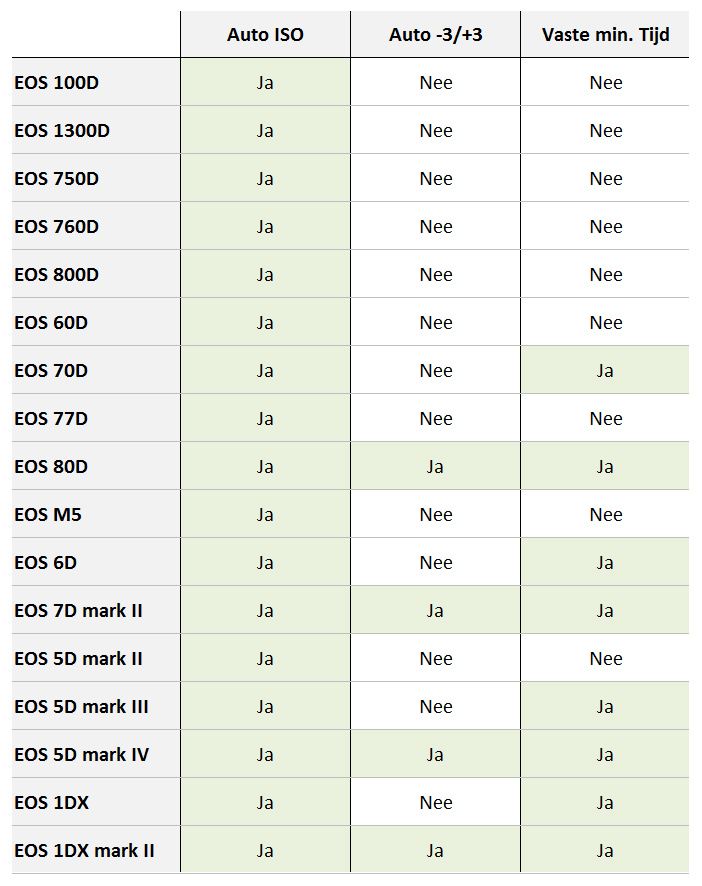Screen dimensions: 702x886
Task: Select the EOS M5 row label
Action: pyautogui.click(x=47, y=515)
